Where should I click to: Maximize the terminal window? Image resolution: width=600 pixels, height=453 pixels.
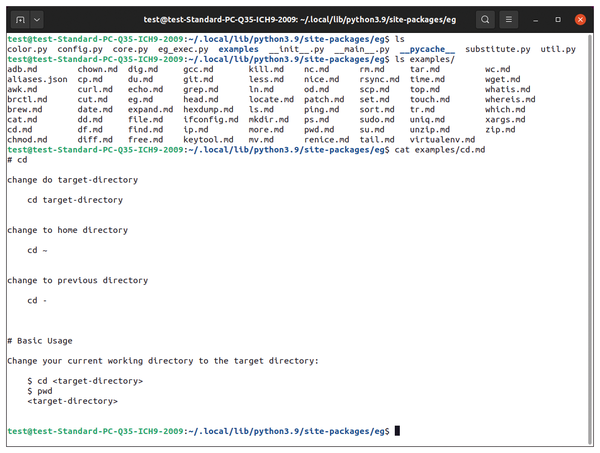[558, 20]
